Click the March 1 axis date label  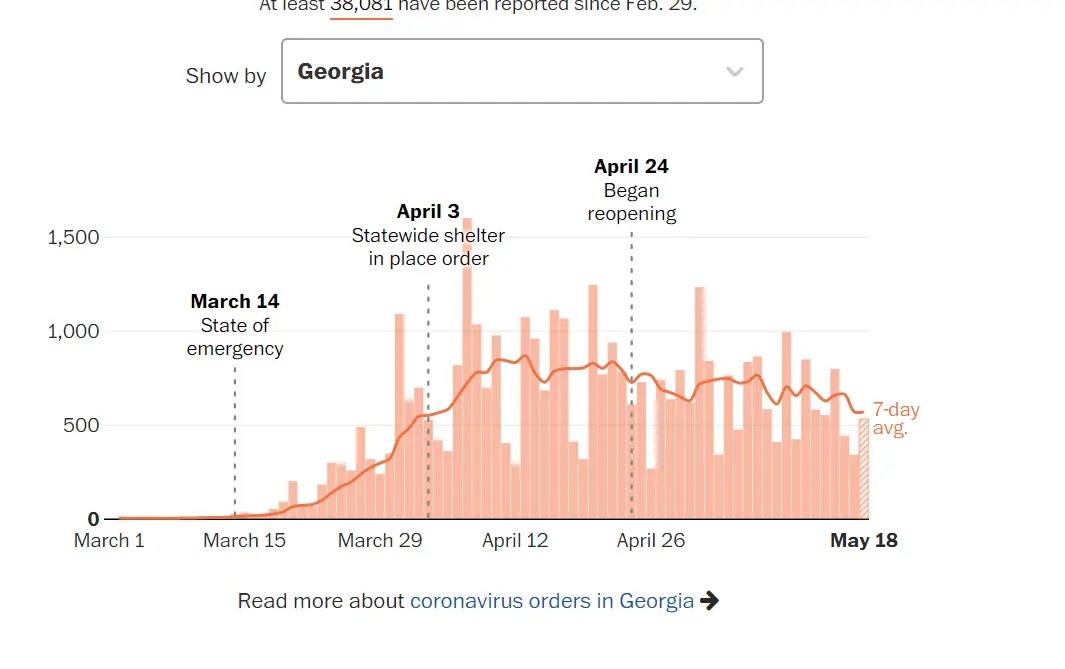point(109,541)
